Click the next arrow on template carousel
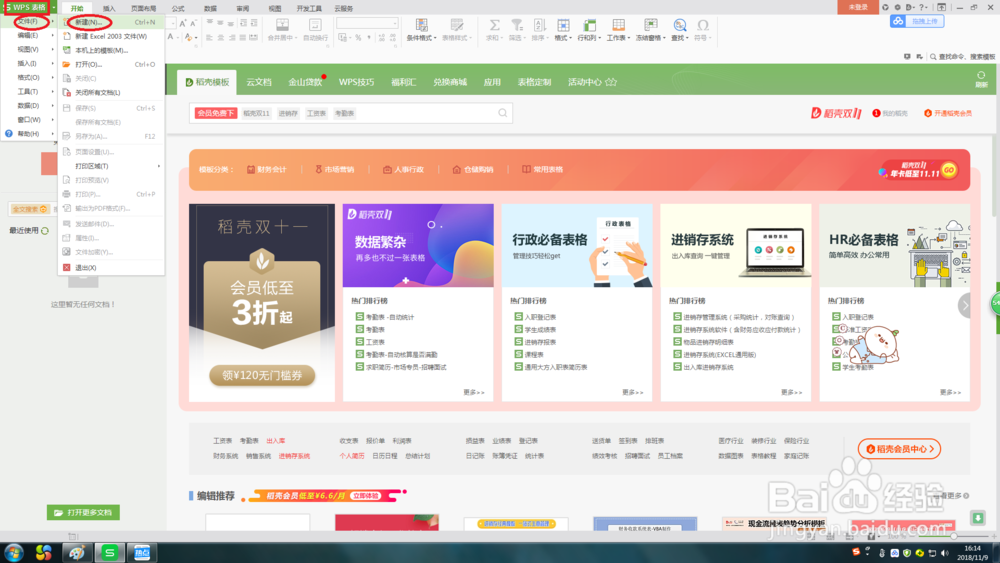Image resolution: width=1000 pixels, height=563 pixels. (x=965, y=305)
